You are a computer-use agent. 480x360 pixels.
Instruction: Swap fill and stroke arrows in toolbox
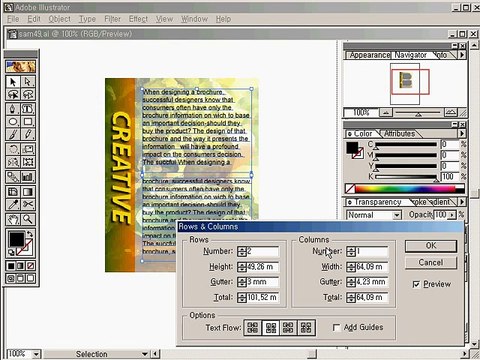pos(30,234)
